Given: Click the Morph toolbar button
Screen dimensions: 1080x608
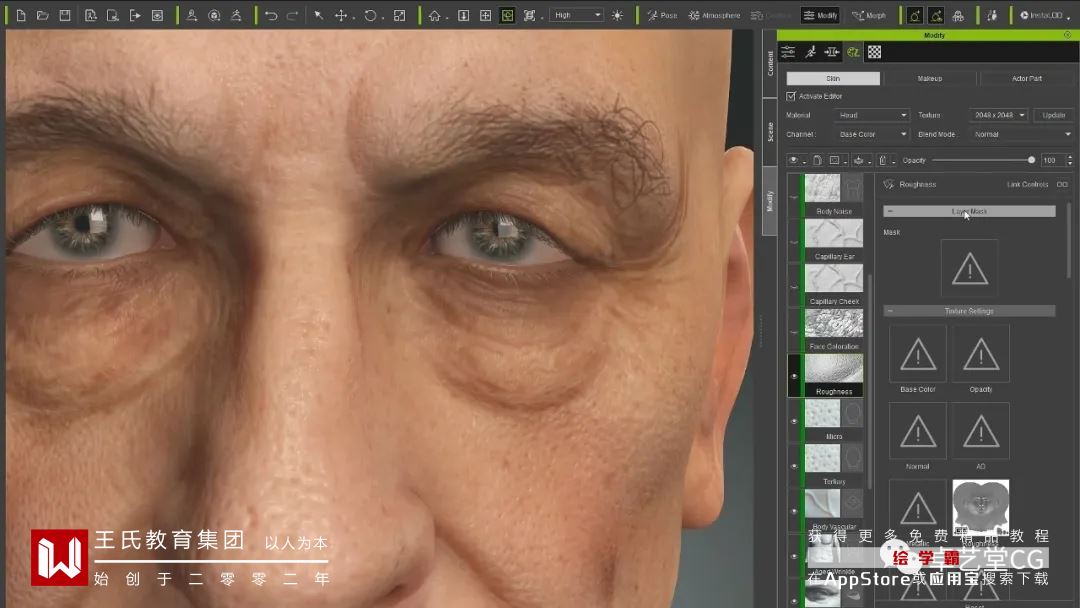Looking at the screenshot, I should click(869, 15).
